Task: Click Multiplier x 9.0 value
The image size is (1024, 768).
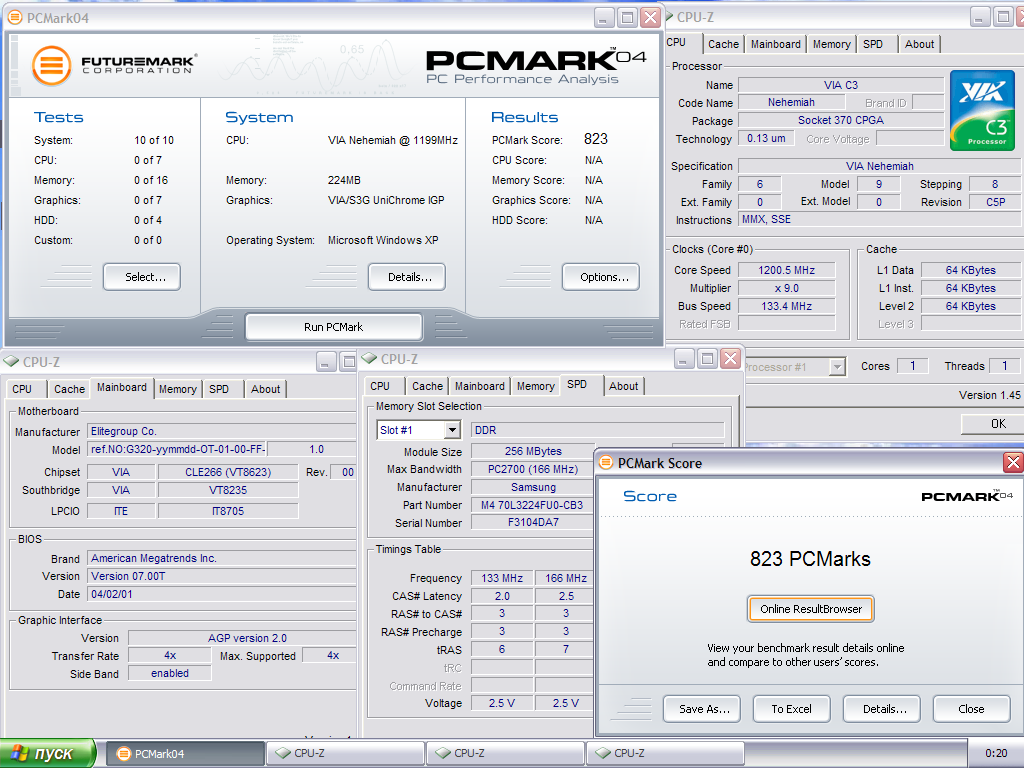Action: click(786, 288)
